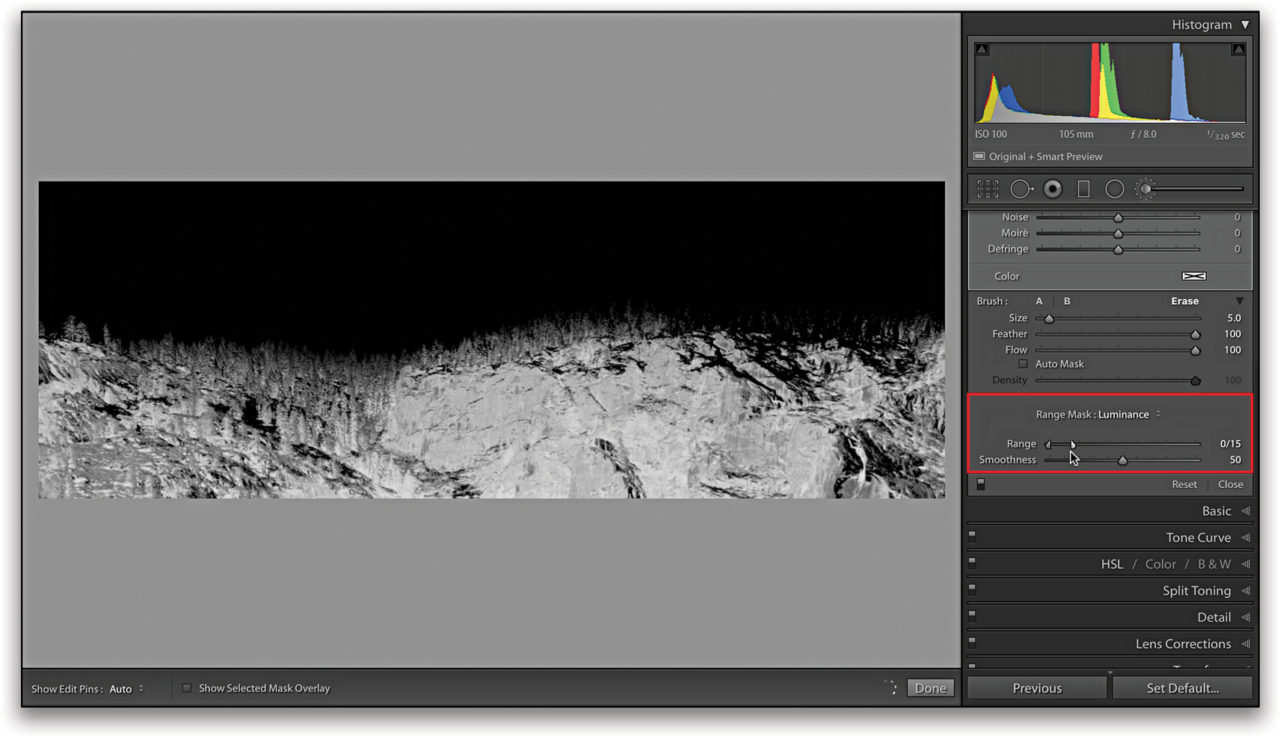Image resolution: width=1280 pixels, height=739 pixels.
Task: Activate the Graduated Filter tool
Action: (1083, 188)
